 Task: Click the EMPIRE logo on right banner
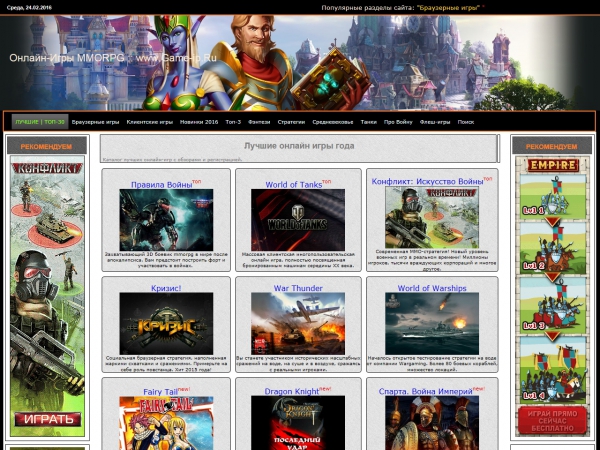click(552, 165)
